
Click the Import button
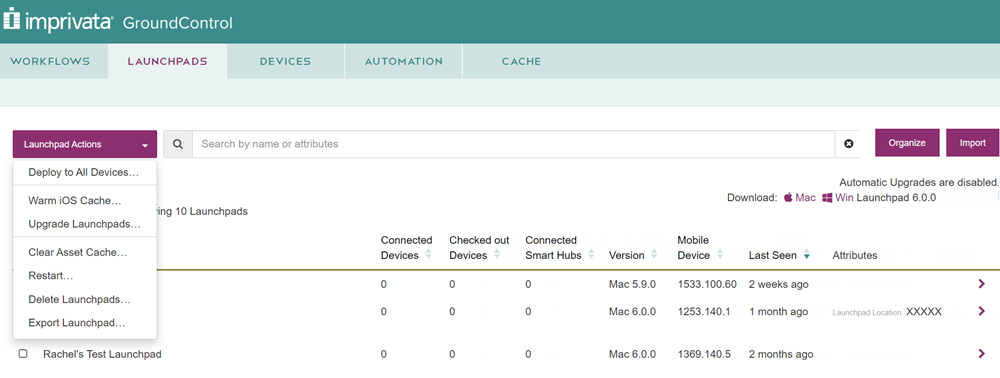tap(973, 143)
